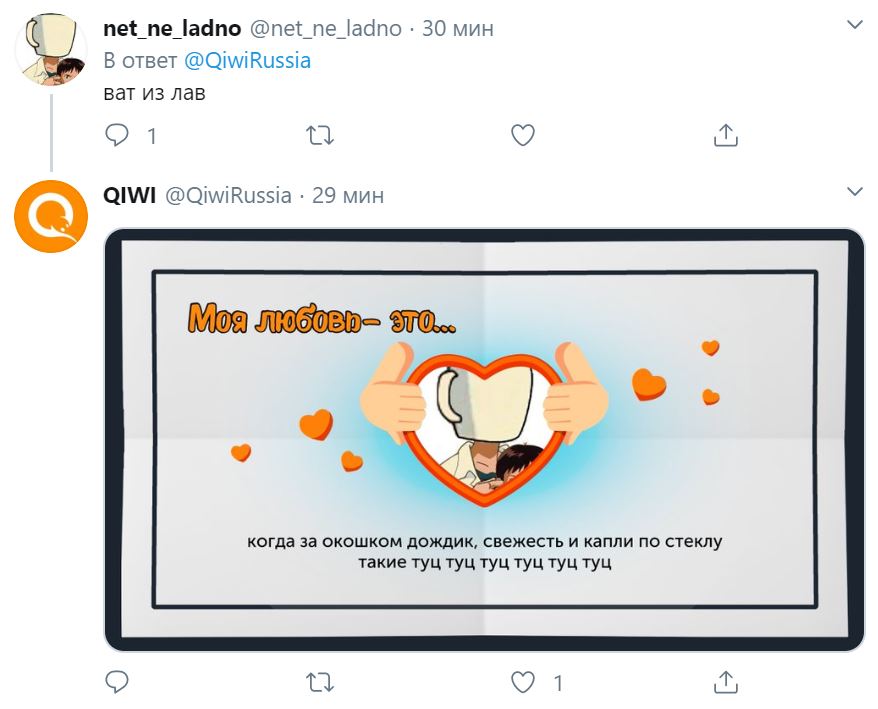This screenshot has width=878, height=709.
Task: Open more options for QIWI tweet
Action: (854, 192)
